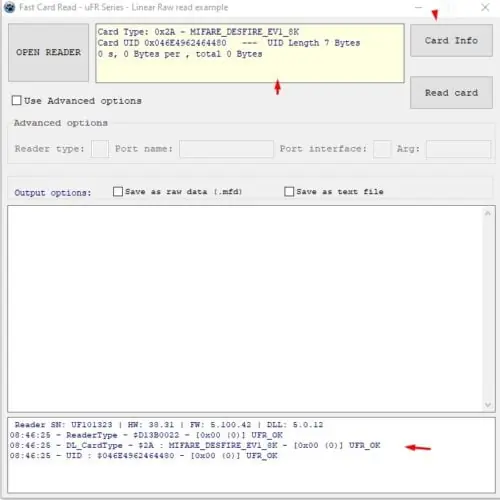This screenshot has height=500, width=500.
Task: Select the DL_CardType log line
Action: pyautogui.click(x=195, y=445)
